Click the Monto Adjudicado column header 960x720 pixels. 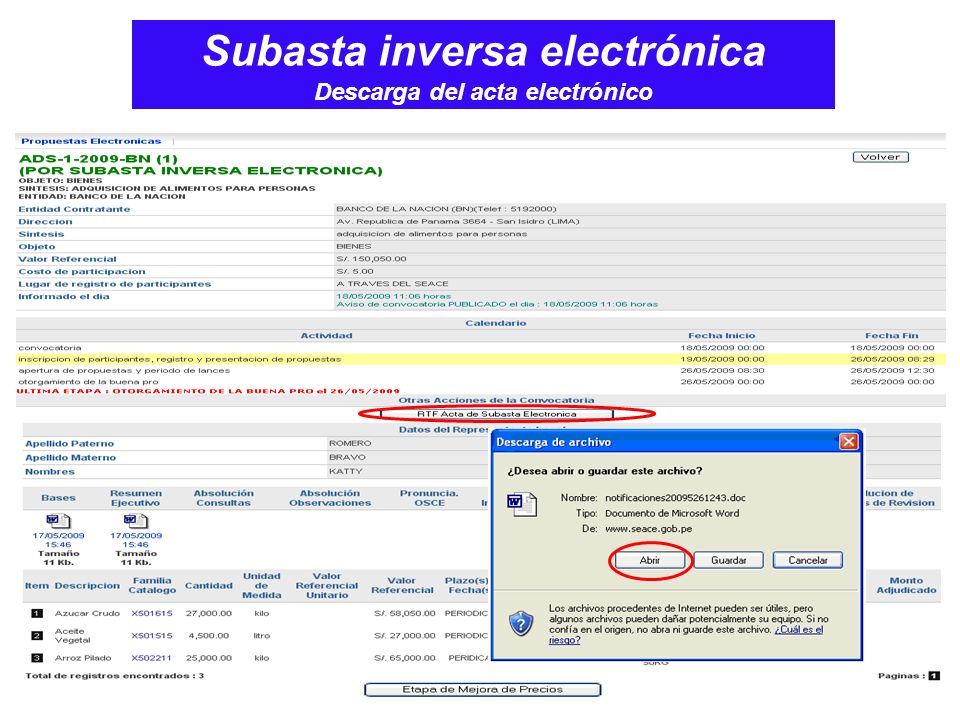906,585
